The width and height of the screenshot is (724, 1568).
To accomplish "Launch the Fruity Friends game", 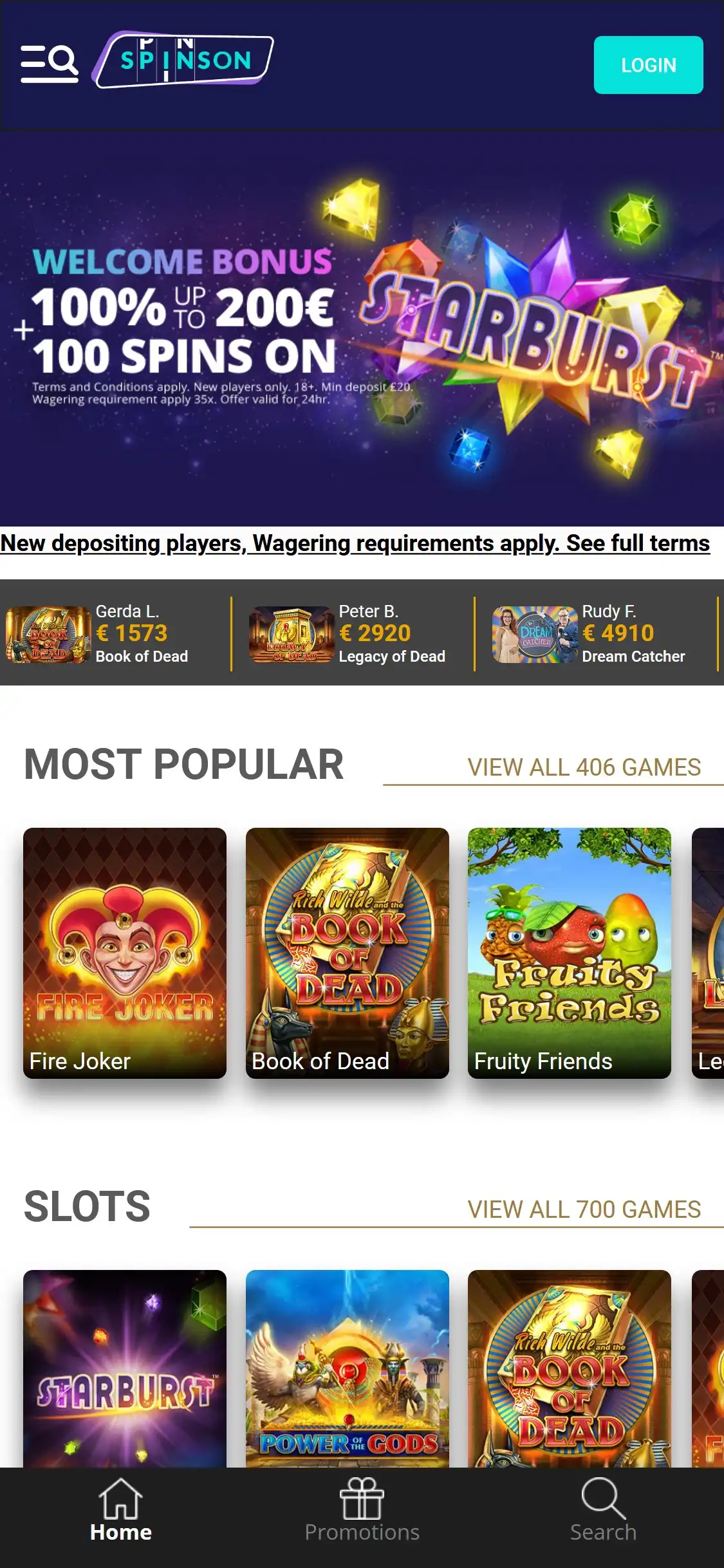I will coord(570,953).
